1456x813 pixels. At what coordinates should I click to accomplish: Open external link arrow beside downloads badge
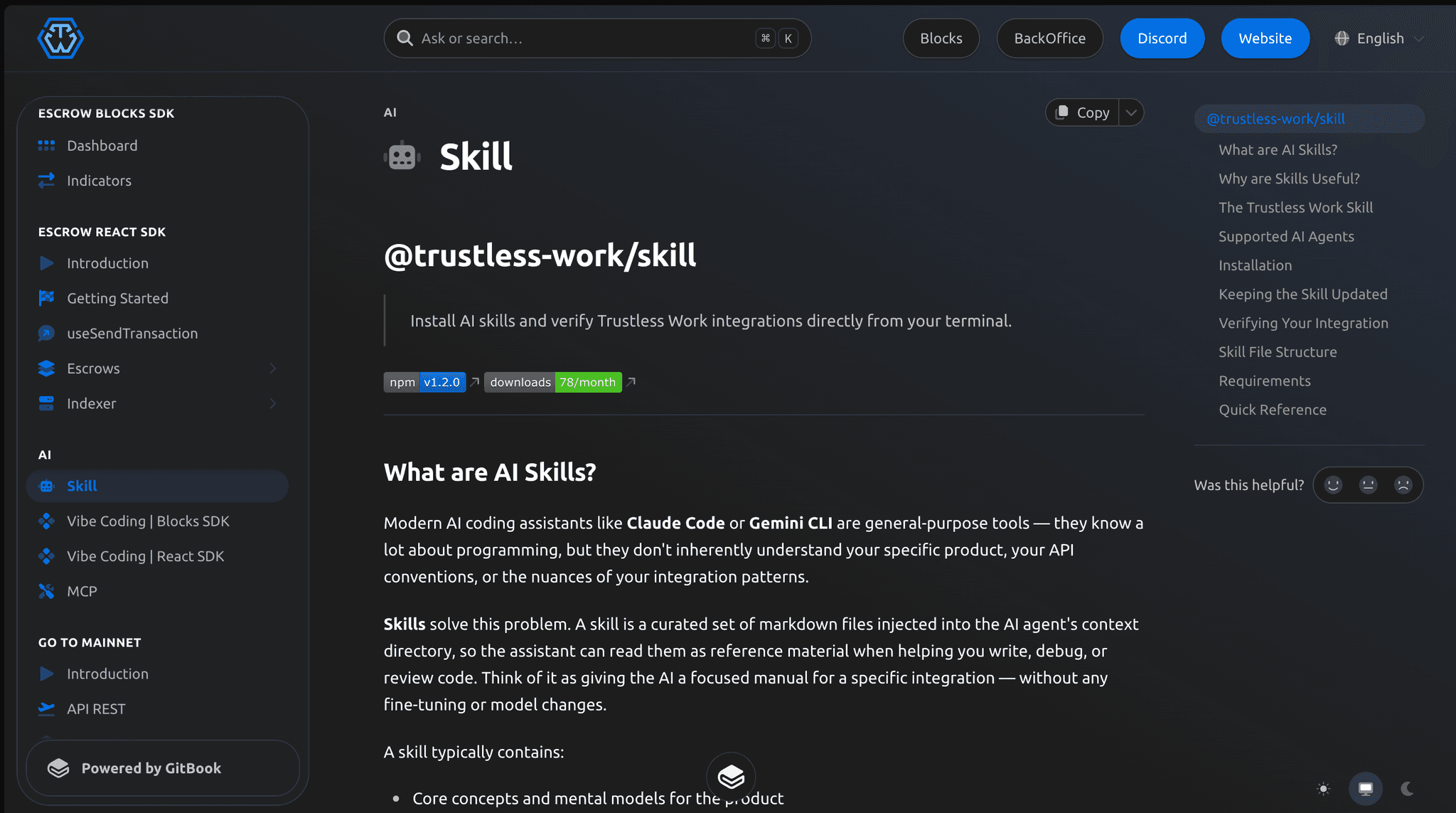(x=631, y=382)
